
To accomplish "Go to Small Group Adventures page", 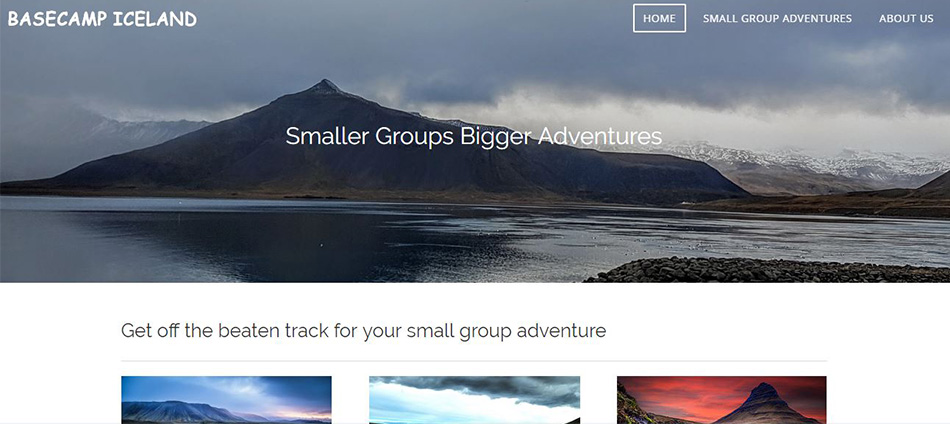I will pos(777,18).
